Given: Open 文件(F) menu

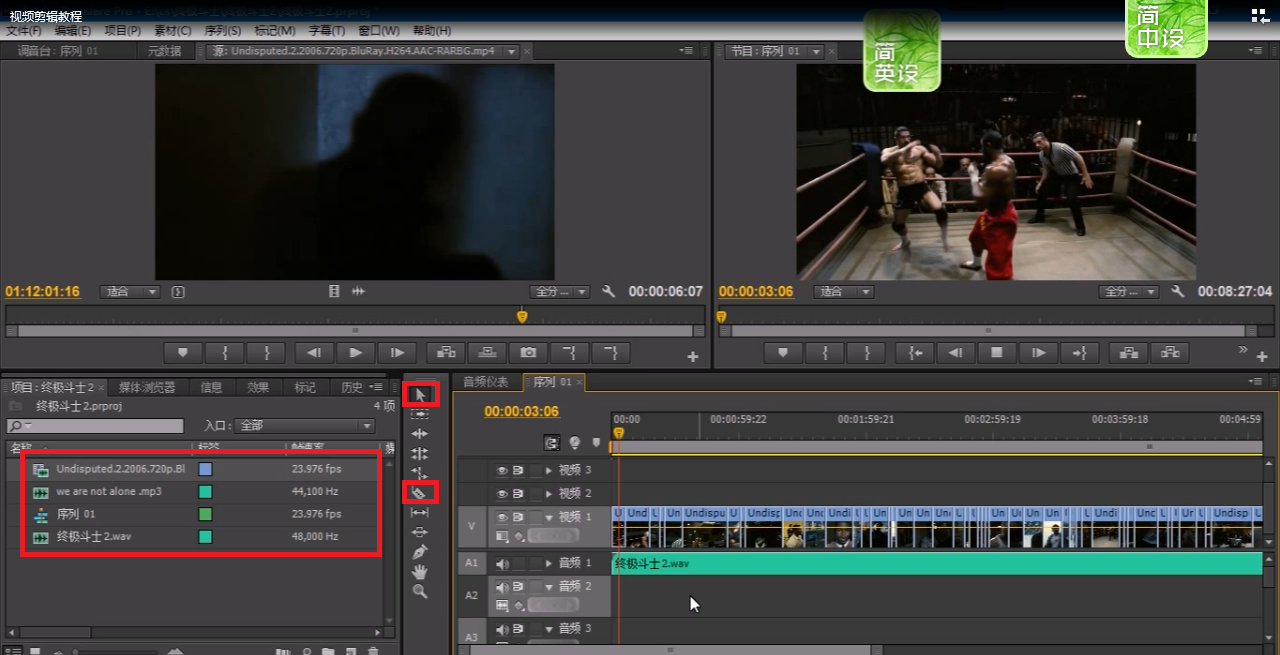Looking at the screenshot, I should [x=23, y=31].
